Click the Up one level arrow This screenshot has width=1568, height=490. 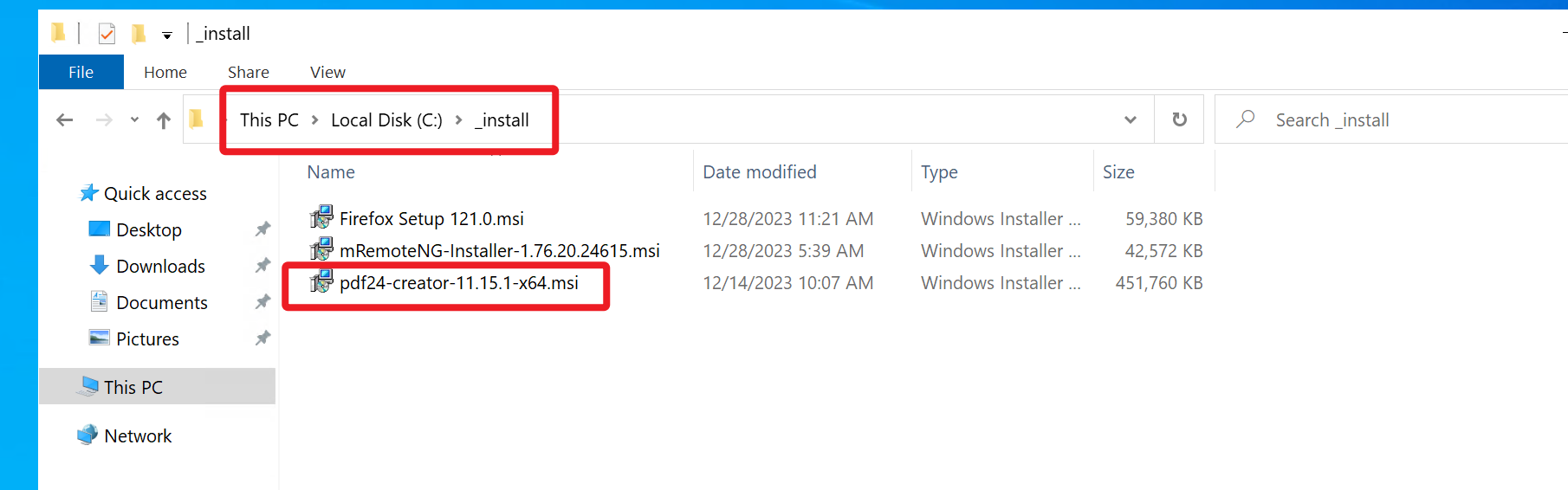163,120
